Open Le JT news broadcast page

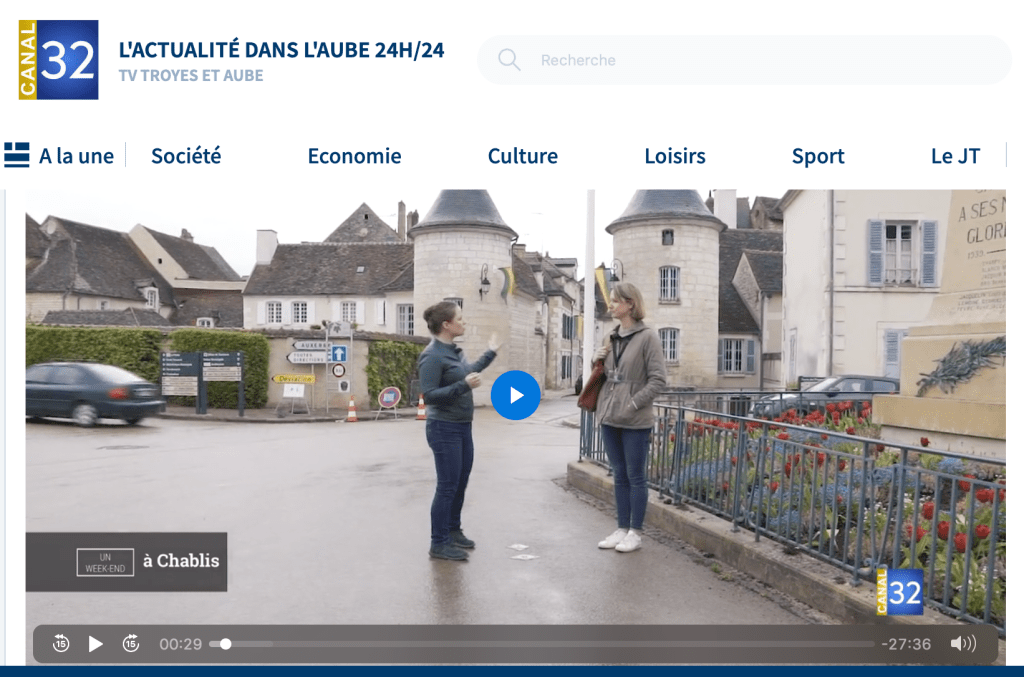pos(955,156)
